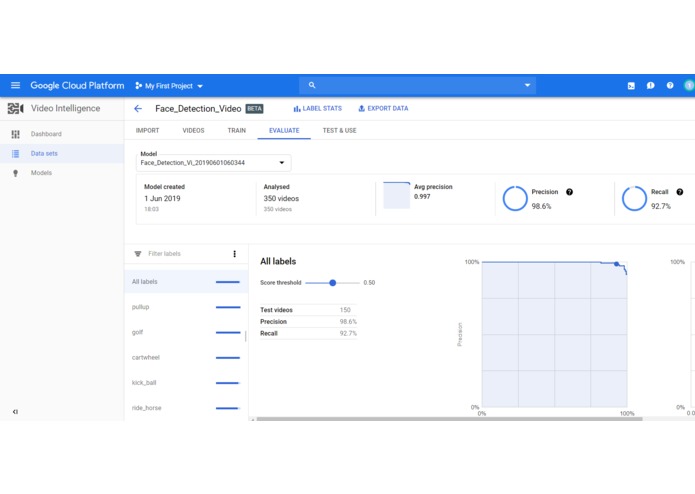Click the Recall help icon
The image size is (695, 494).
[679, 192]
